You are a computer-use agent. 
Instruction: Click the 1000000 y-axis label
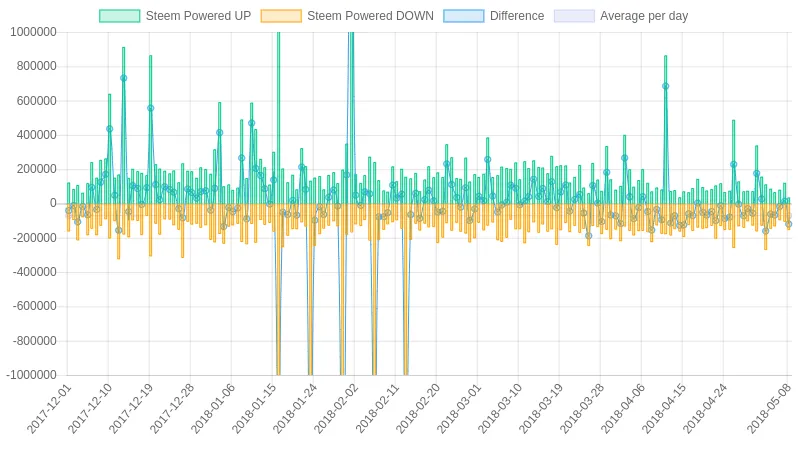tap(34, 32)
